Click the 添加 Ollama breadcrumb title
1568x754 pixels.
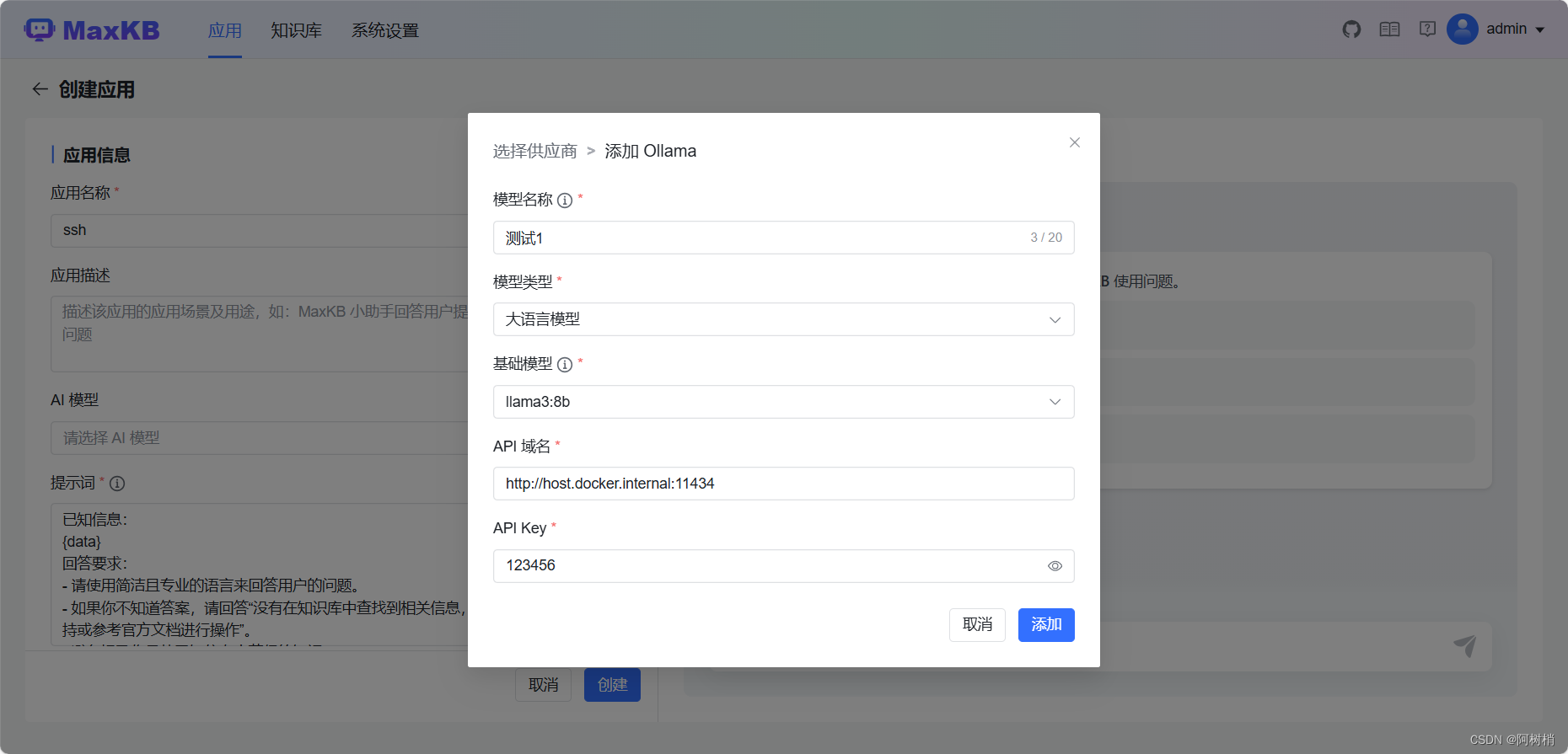click(x=650, y=152)
